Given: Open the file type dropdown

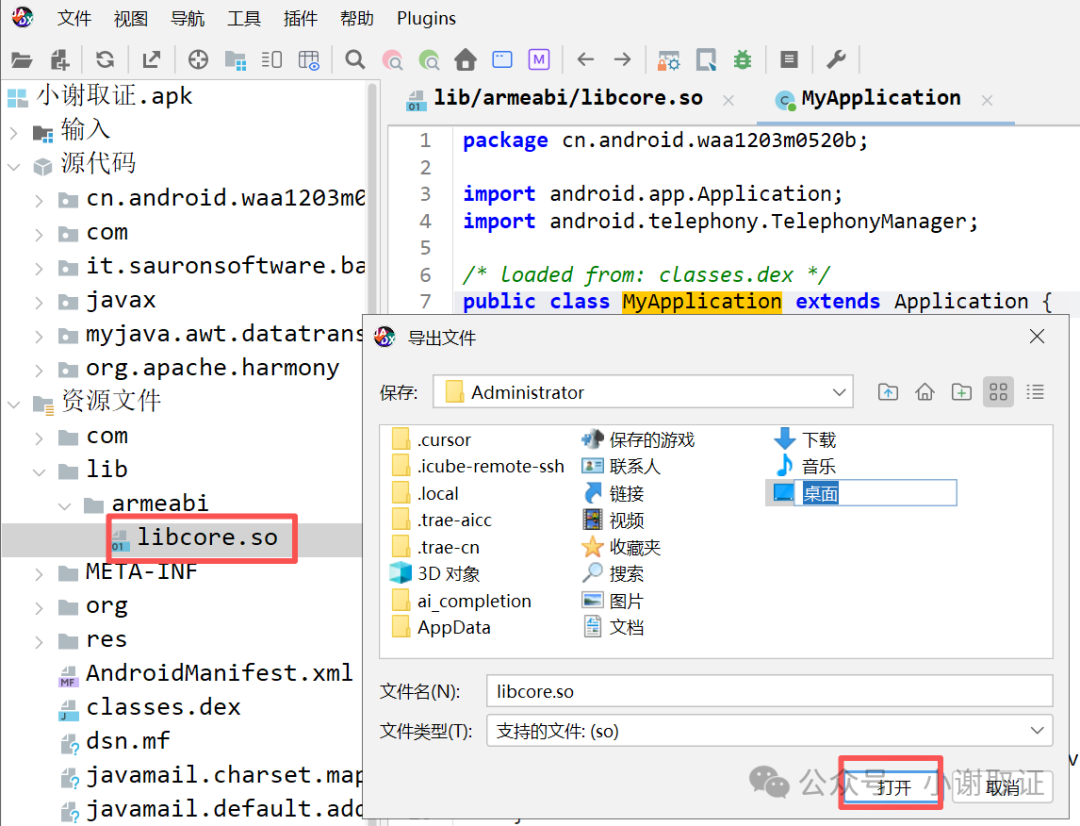Looking at the screenshot, I should click(1038, 731).
